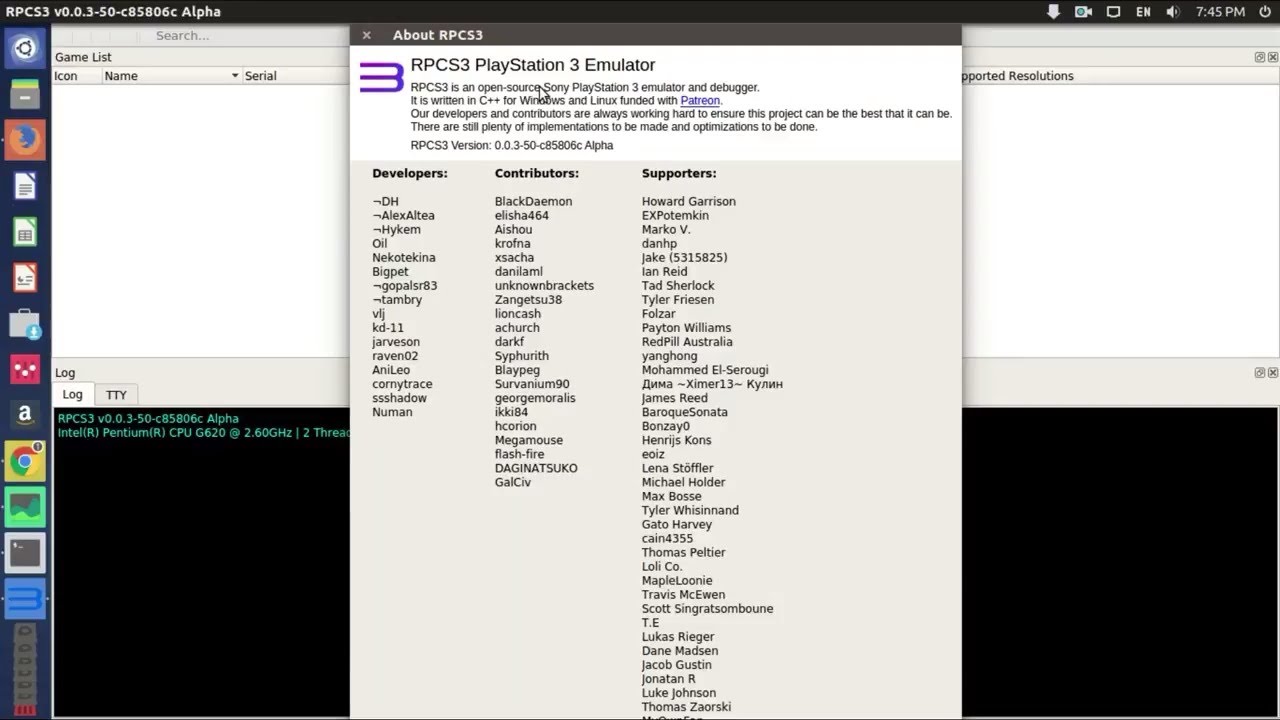This screenshot has width=1280, height=720.
Task: Click the Intel Pentium CPU log line
Action: [204, 433]
